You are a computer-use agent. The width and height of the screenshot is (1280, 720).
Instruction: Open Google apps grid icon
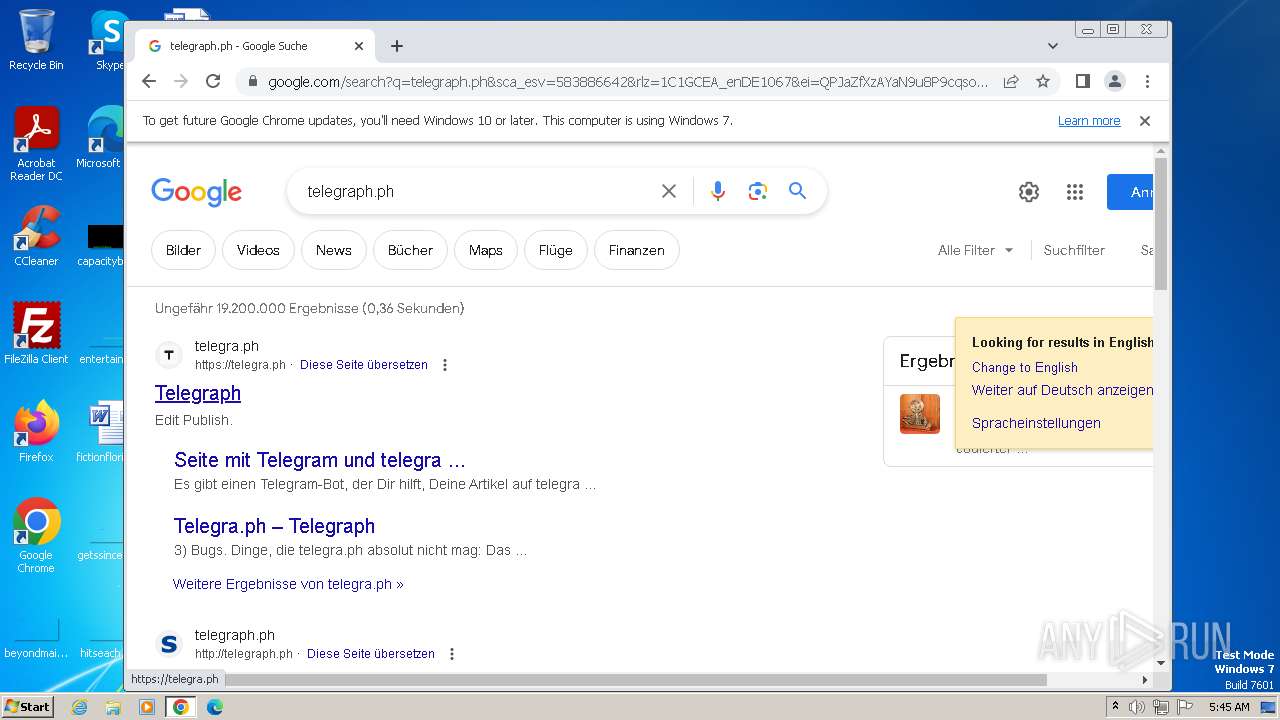pyautogui.click(x=1075, y=192)
